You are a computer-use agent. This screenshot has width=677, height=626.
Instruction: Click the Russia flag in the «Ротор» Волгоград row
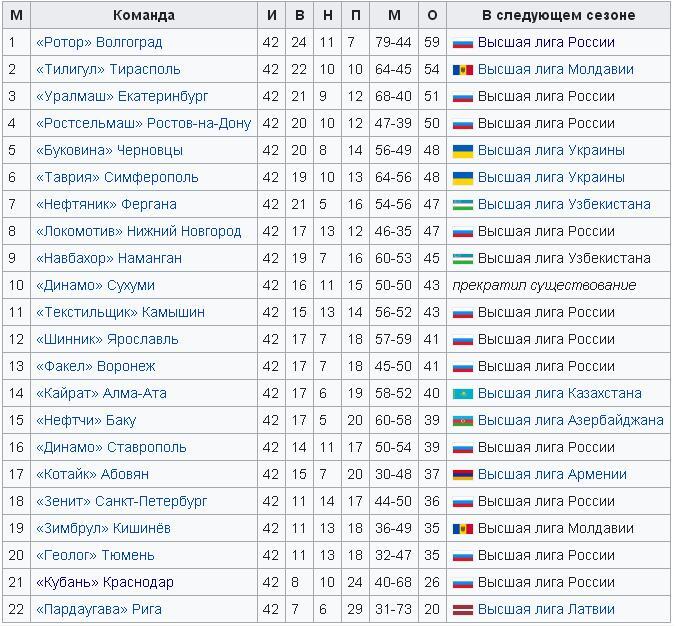pos(463,43)
